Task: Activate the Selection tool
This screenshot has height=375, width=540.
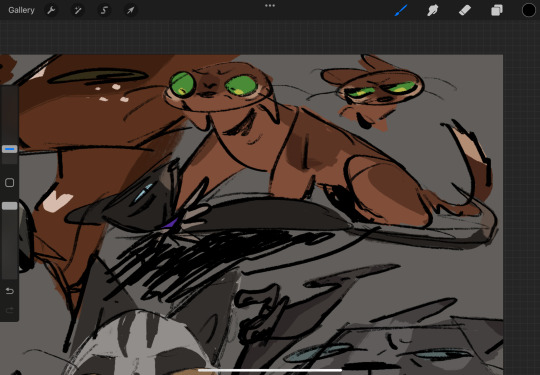Action: tap(104, 10)
